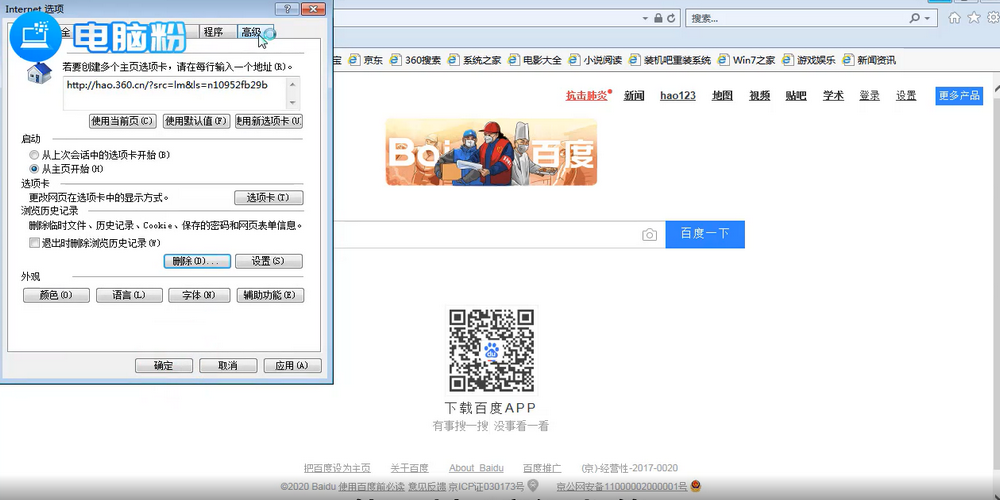Click the homepage URL text box
This screenshot has height=500, width=1000.
[175, 93]
